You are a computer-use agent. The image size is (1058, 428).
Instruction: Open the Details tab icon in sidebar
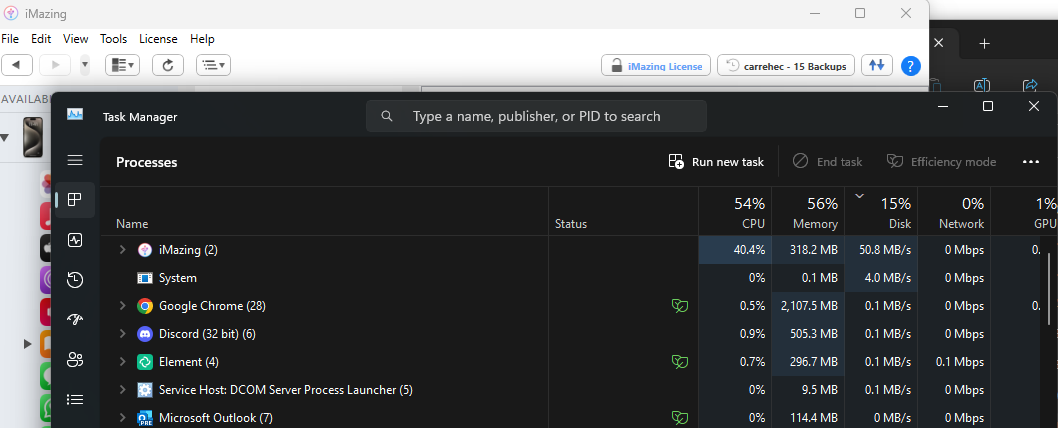pyautogui.click(x=75, y=400)
